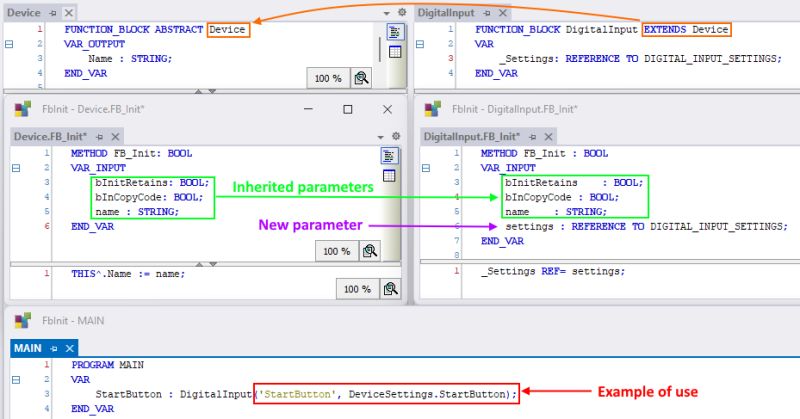Image resolution: width=800 pixels, height=419 pixels.
Task: Open Device pane tab list dropdown
Action: pyautogui.click(x=386, y=13)
